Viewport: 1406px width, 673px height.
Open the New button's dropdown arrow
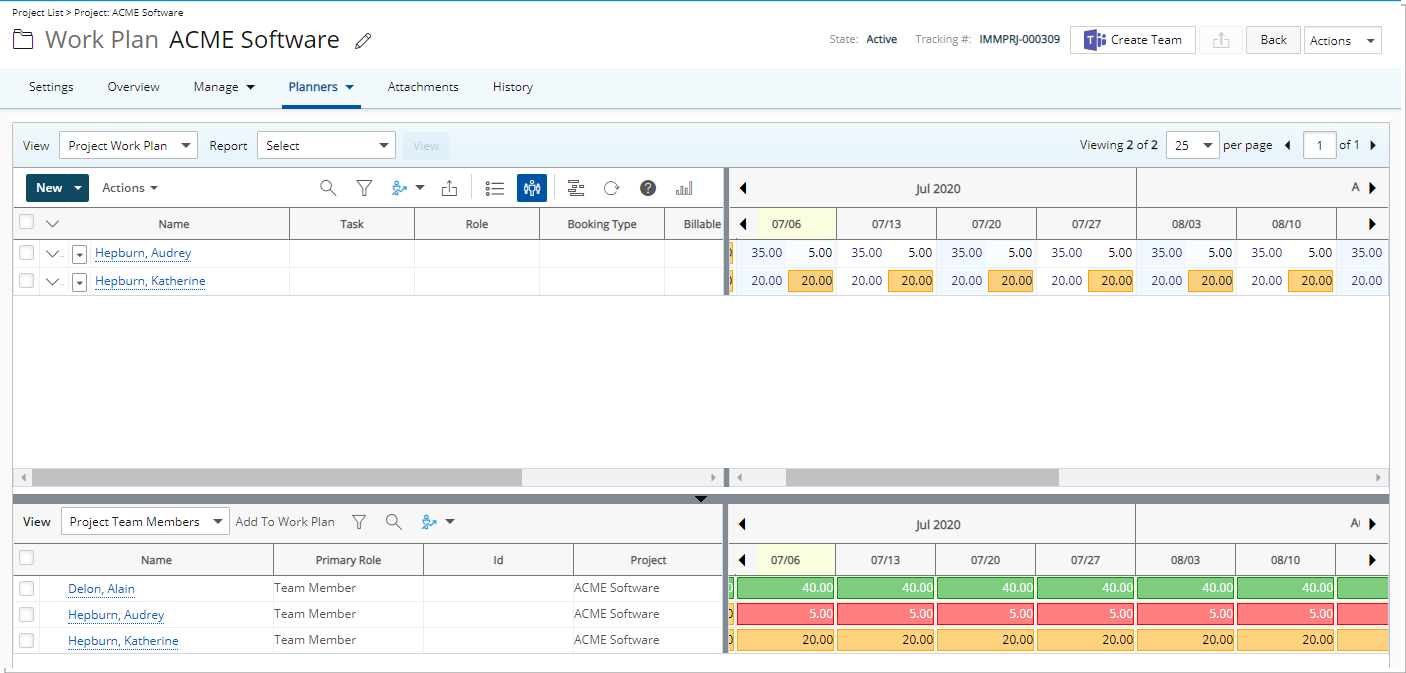pyautogui.click(x=78, y=188)
